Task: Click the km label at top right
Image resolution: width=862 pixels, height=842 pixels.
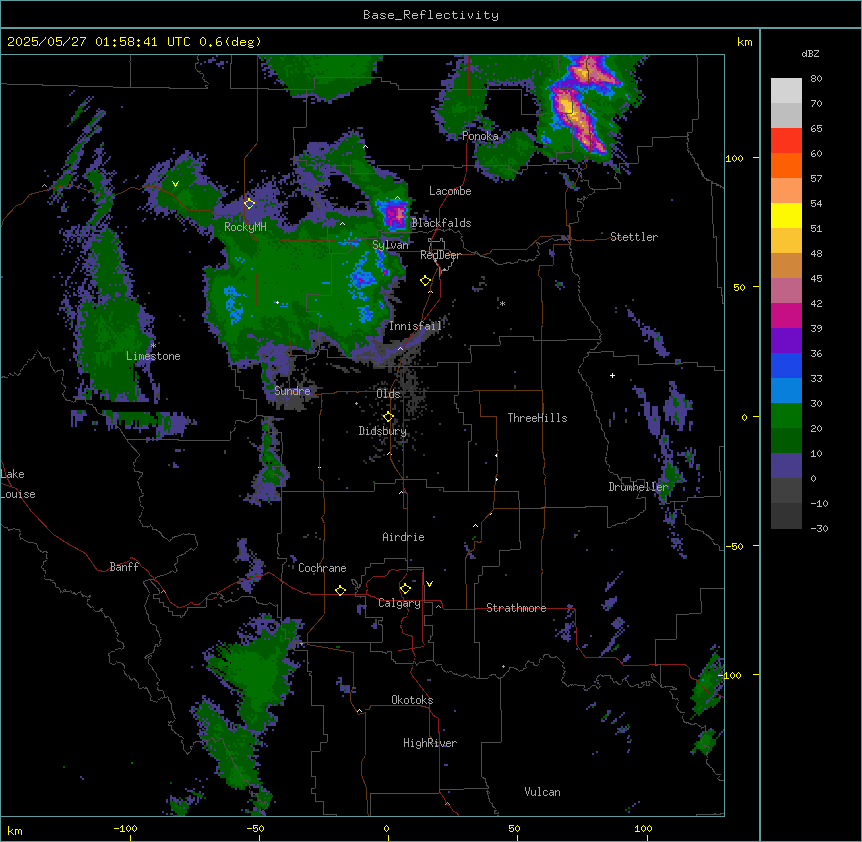Action: [745, 42]
